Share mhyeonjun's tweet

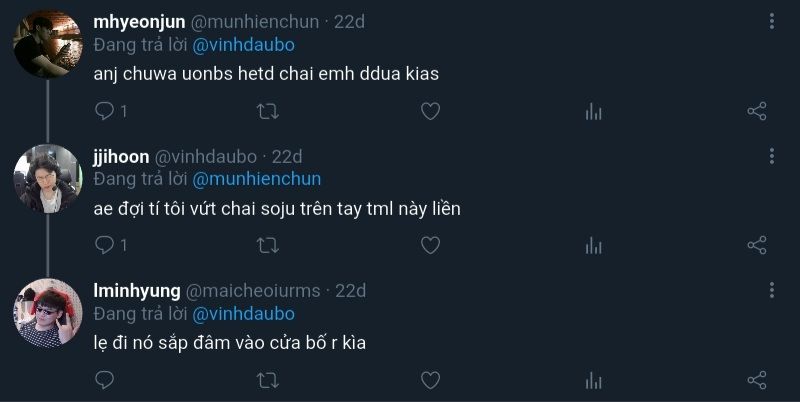pos(757,111)
